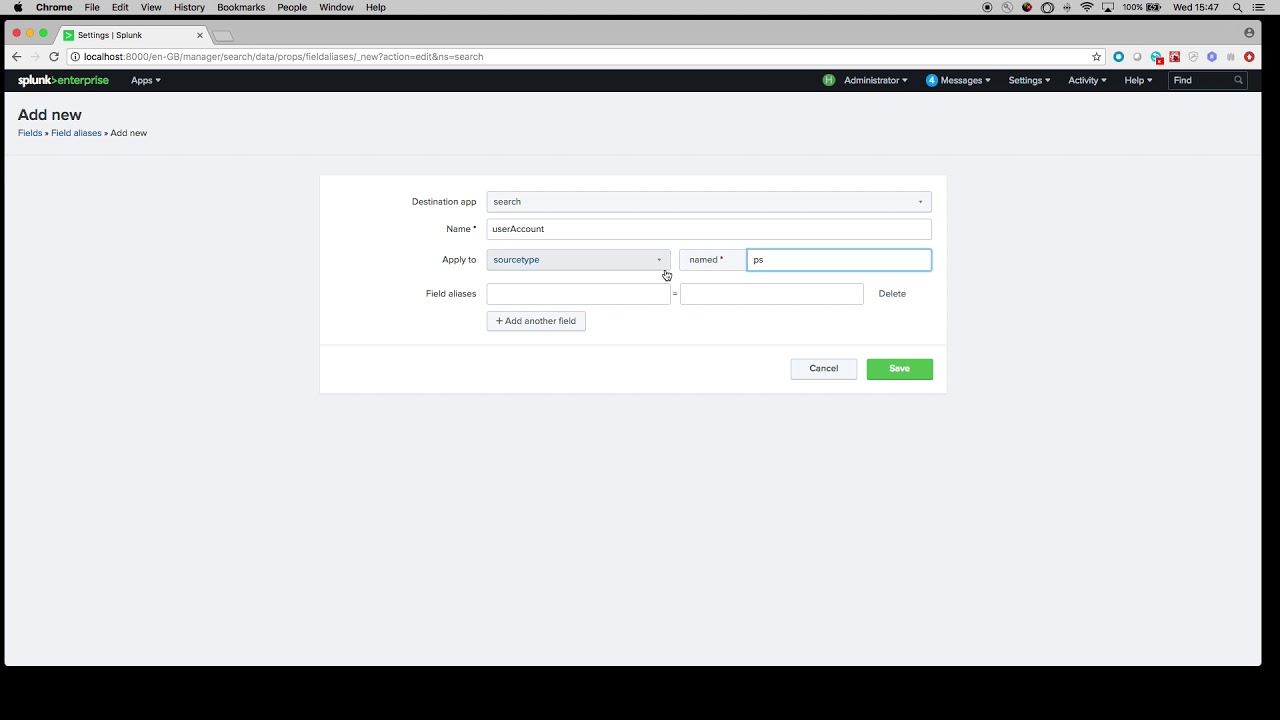
Task: Click the screen recording menu bar icon
Action: [x=987, y=7]
